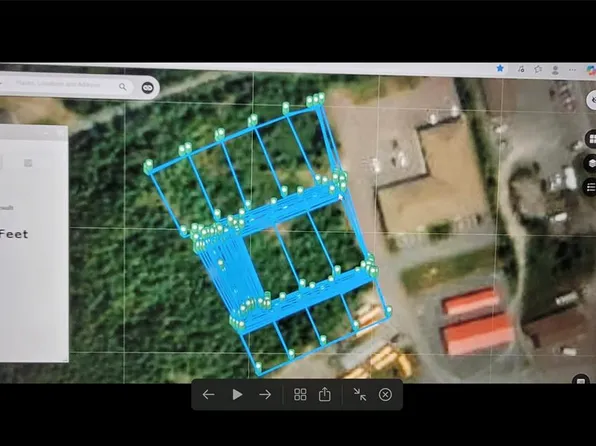Open the layers cube button on the right edge
This screenshot has height=446, width=596.
(591, 163)
